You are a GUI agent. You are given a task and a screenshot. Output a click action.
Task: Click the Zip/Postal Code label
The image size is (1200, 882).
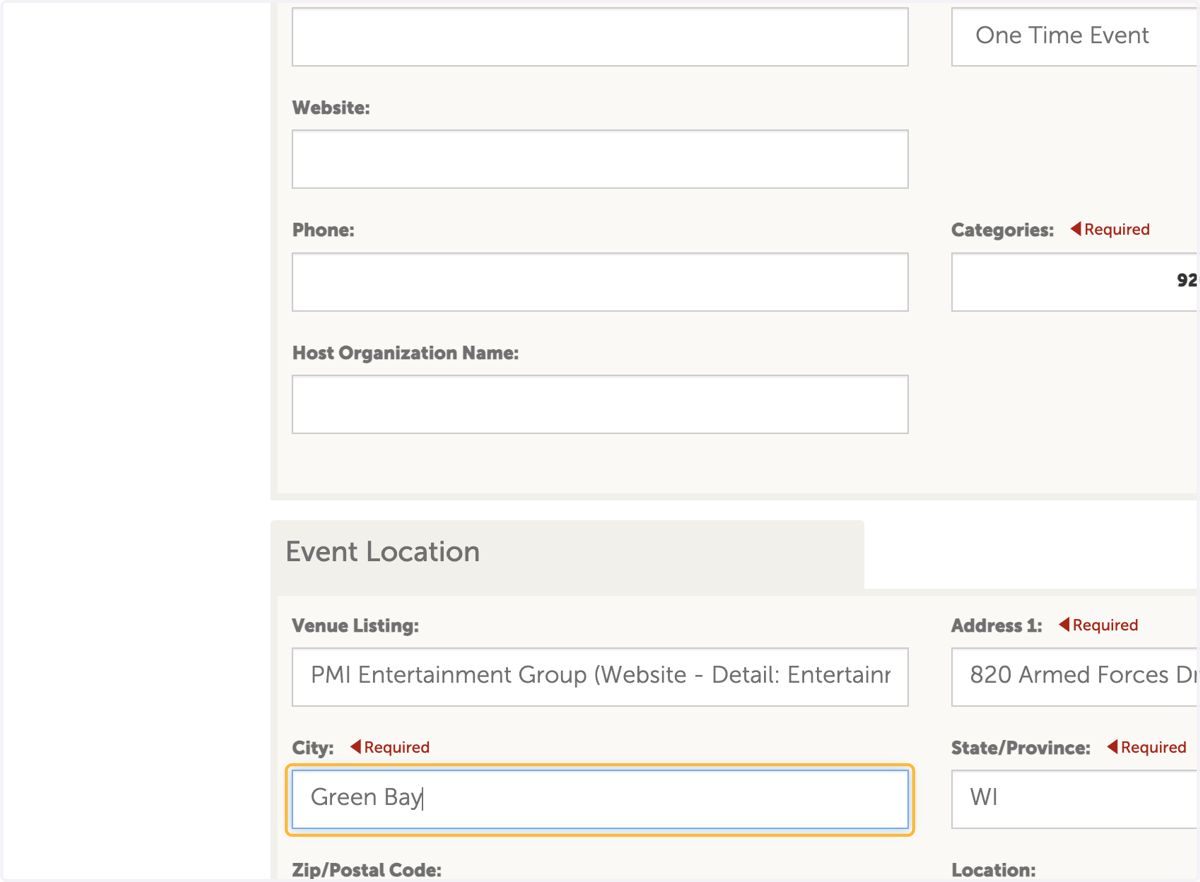[366, 870]
